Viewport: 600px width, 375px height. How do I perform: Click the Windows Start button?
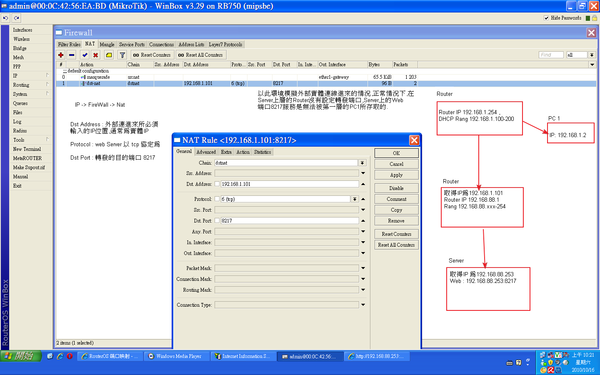tap(21, 356)
